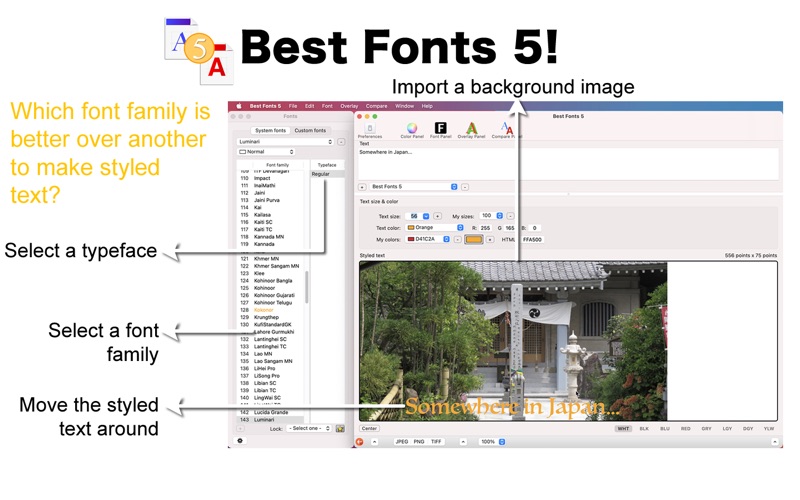Choose the PNG export format
Viewport: 800px width, 500px height.
[419, 441]
